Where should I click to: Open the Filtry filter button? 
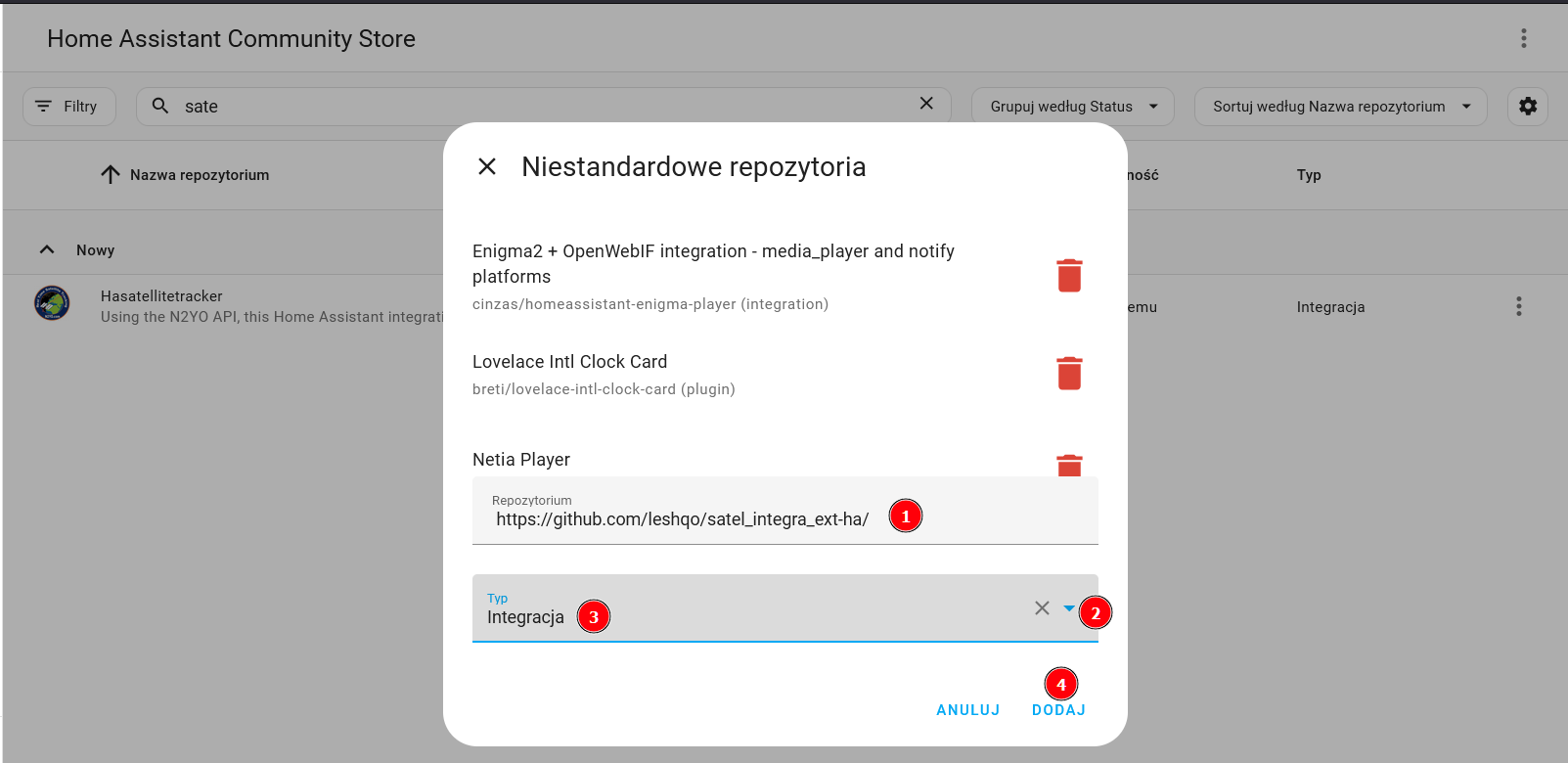click(x=69, y=107)
